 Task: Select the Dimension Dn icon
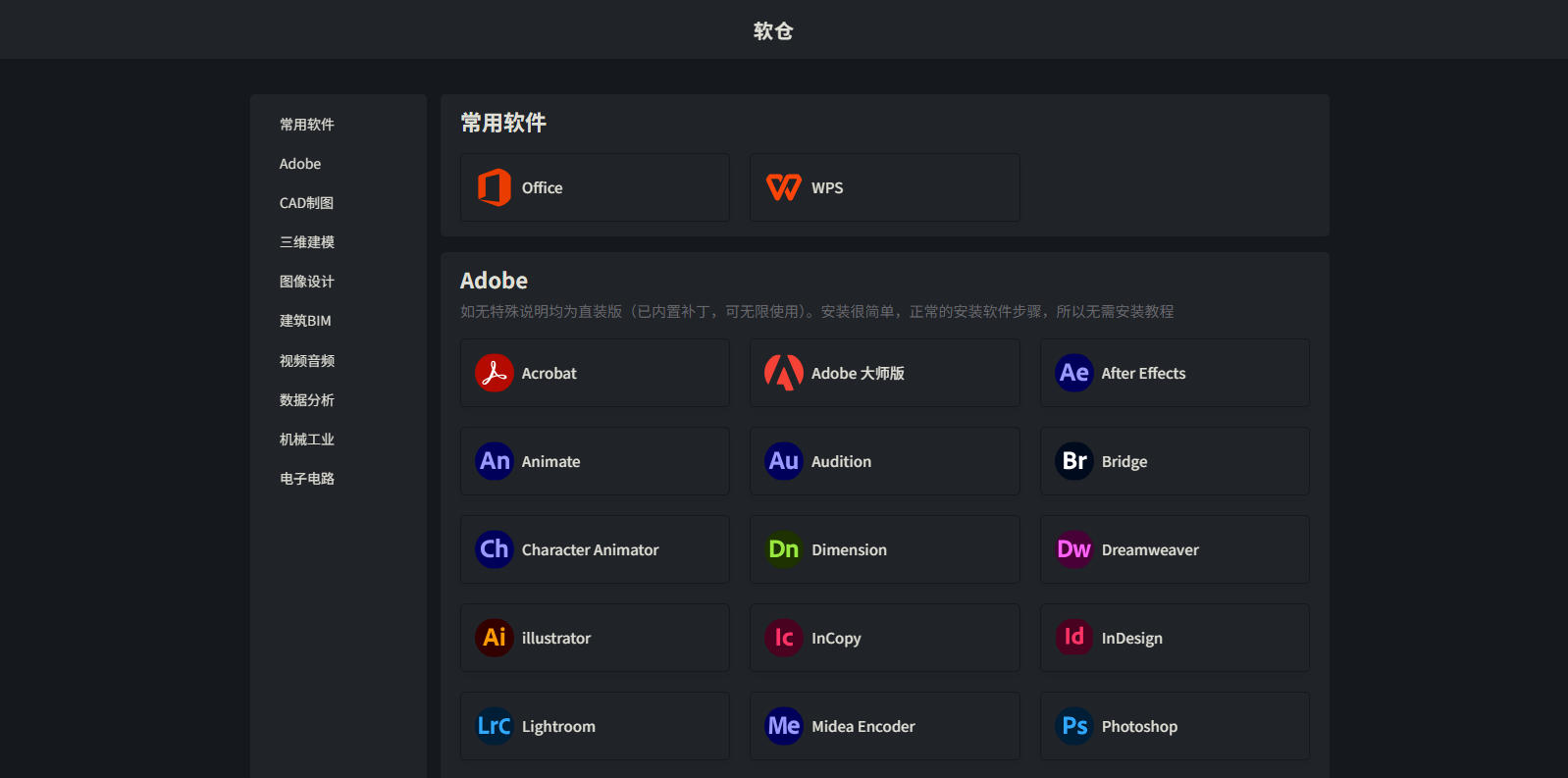[x=784, y=549]
